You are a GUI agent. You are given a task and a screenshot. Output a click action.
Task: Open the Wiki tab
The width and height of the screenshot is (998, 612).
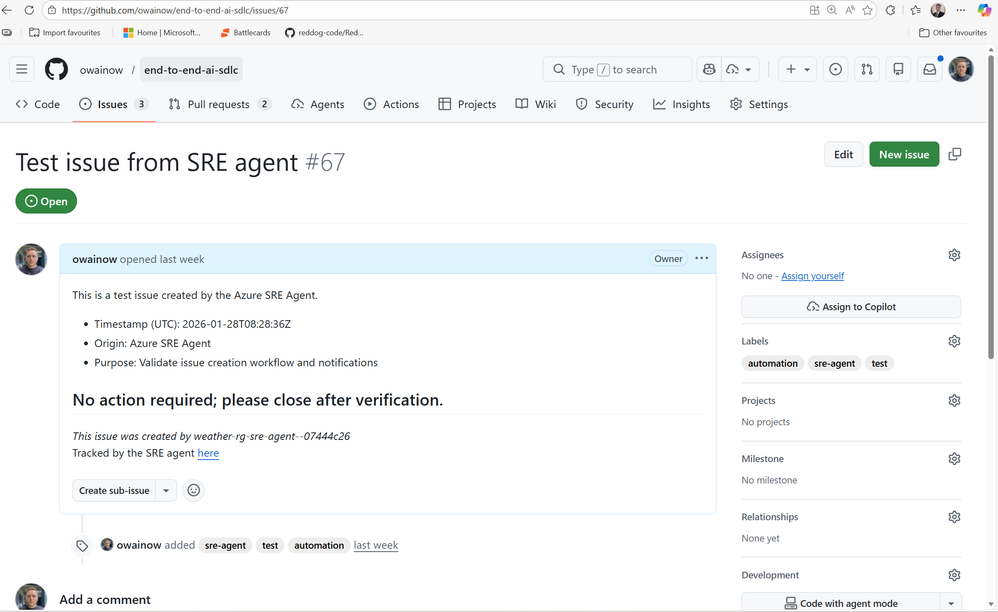click(x=536, y=104)
